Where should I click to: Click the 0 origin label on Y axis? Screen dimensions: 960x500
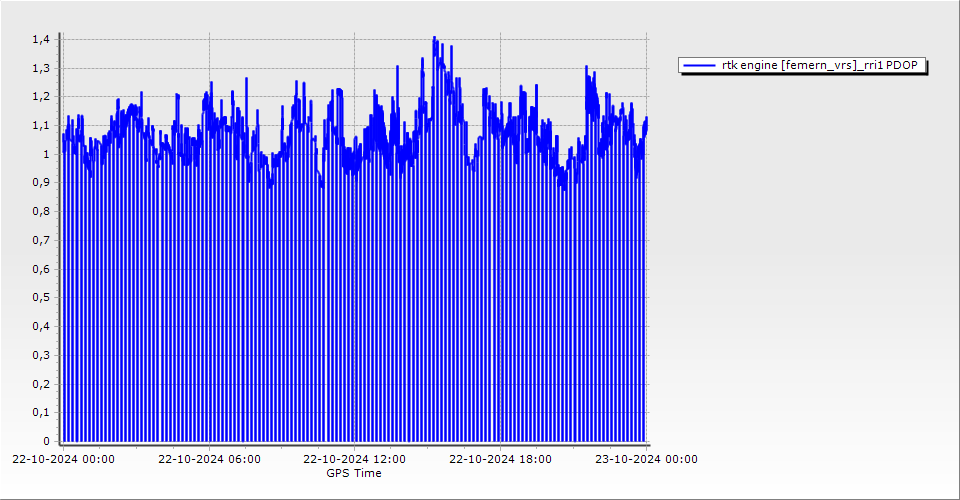point(45,441)
